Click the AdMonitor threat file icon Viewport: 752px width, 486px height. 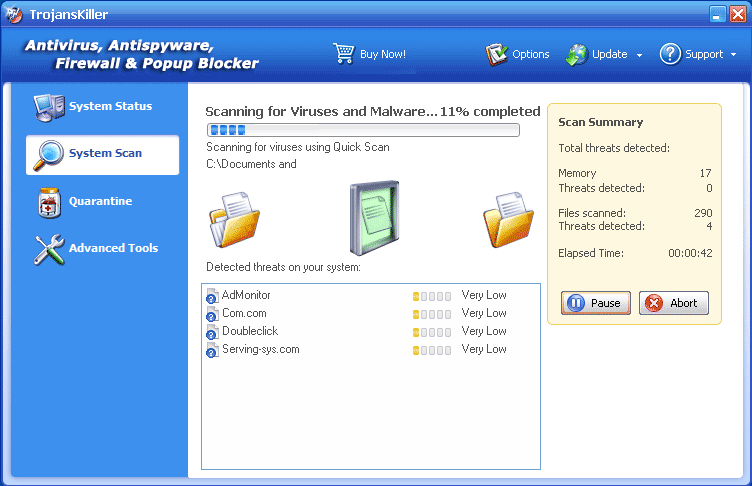[x=211, y=296]
